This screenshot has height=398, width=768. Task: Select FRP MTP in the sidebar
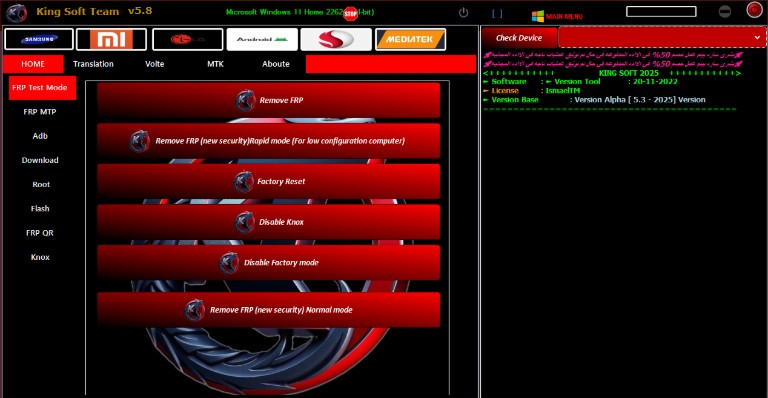(40, 112)
